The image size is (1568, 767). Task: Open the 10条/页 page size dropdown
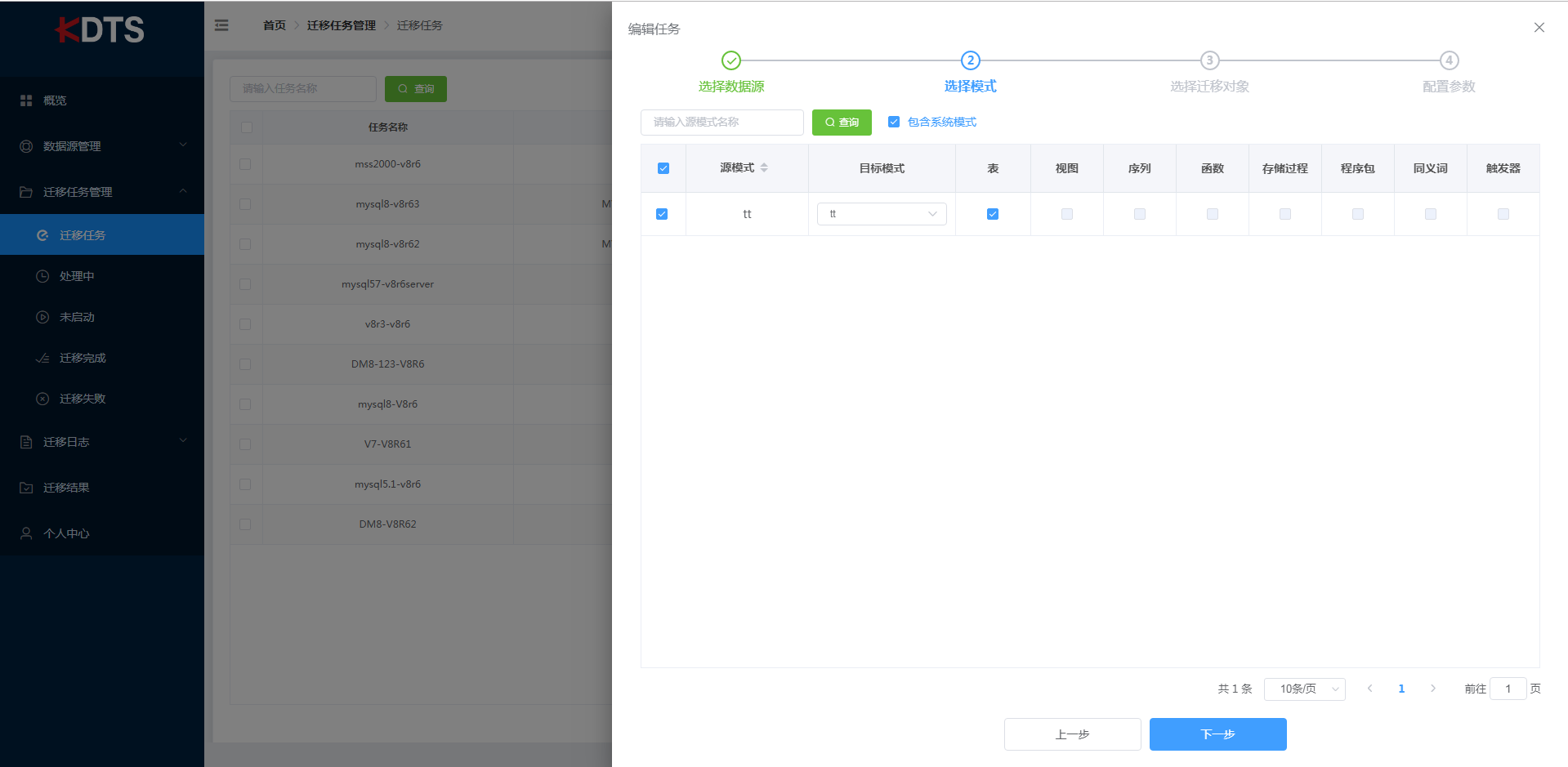[1304, 689]
